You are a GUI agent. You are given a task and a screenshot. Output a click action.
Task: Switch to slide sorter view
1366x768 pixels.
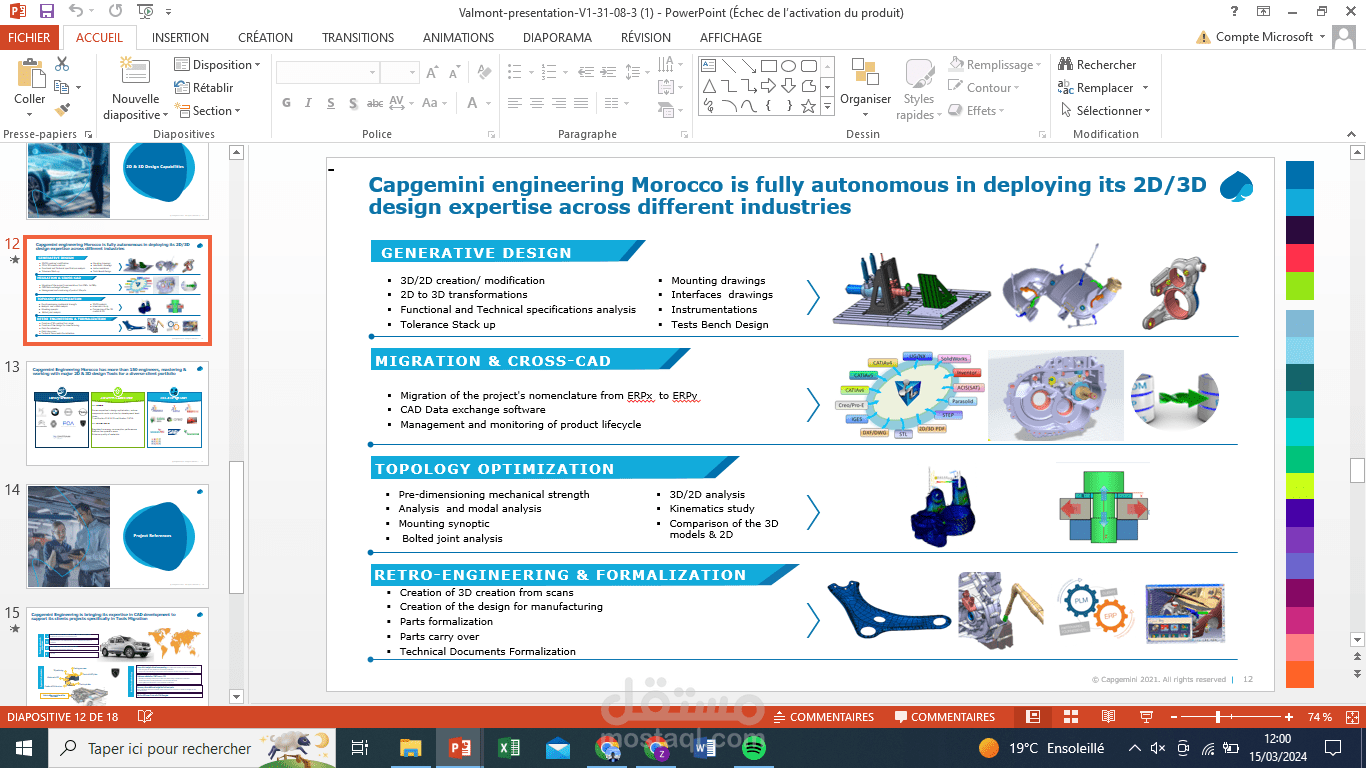pyautogui.click(x=1071, y=717)
